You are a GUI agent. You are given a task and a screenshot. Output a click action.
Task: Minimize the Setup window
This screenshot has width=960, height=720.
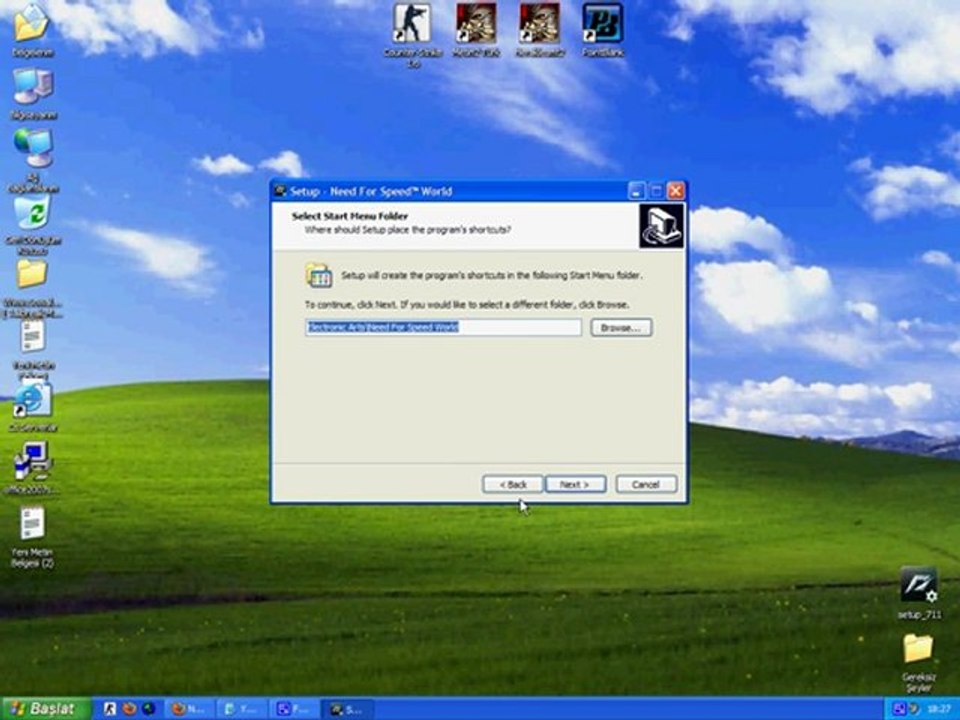click(636, 191)
